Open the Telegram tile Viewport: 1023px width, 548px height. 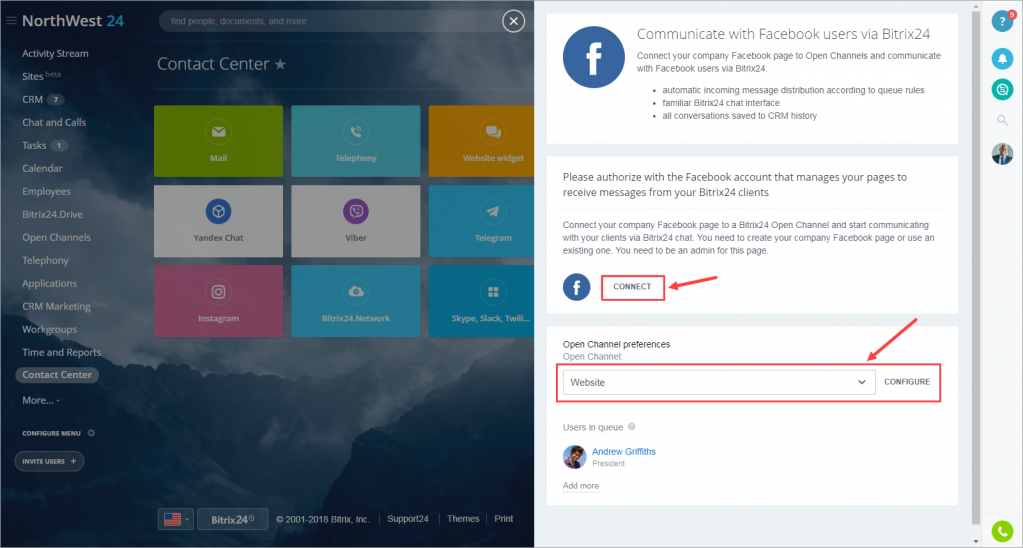pos(481,221)
